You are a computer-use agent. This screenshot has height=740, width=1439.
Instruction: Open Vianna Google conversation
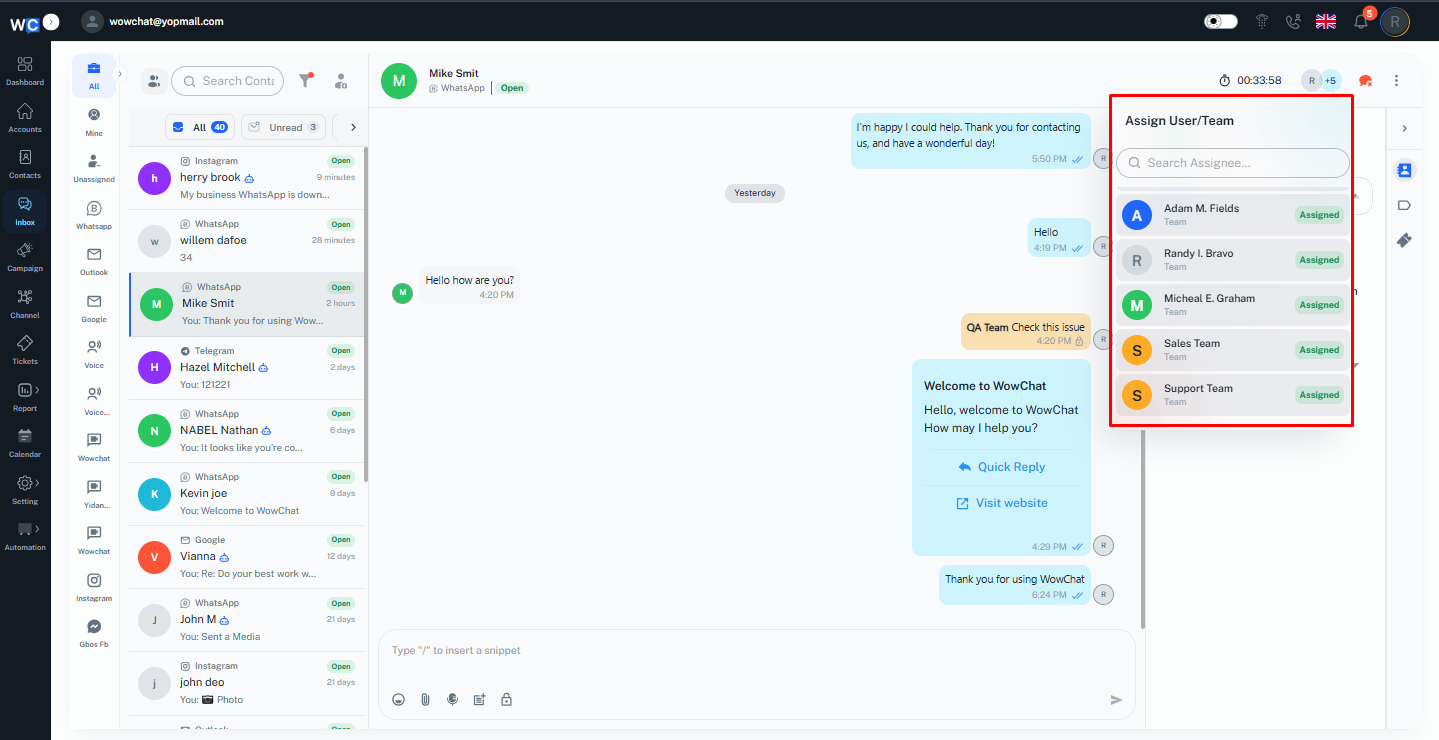247,557
